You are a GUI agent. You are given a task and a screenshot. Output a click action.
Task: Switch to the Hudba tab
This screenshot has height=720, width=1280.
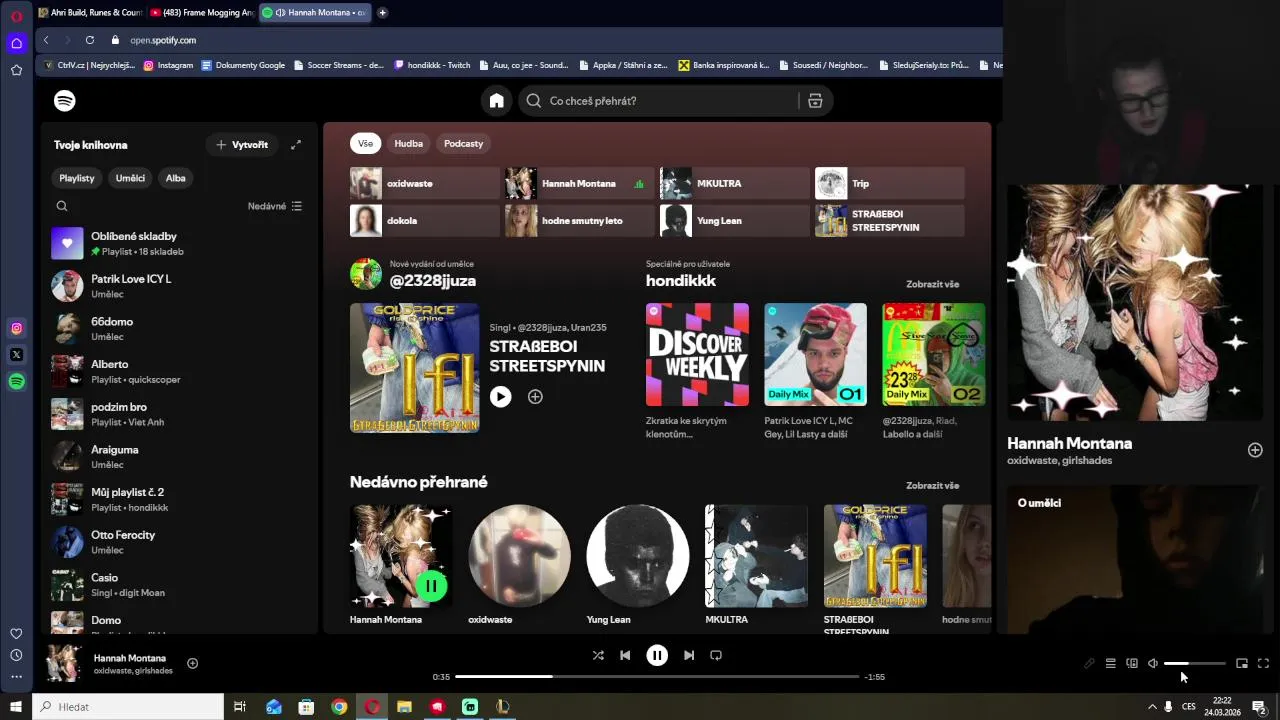pos(408,143)
